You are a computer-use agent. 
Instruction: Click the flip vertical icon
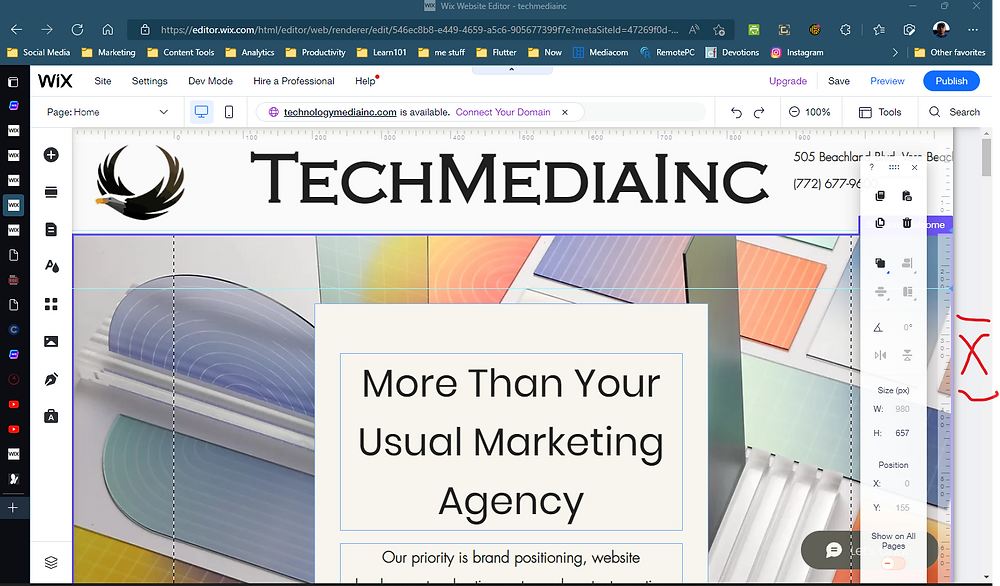[x=907, y=355]
